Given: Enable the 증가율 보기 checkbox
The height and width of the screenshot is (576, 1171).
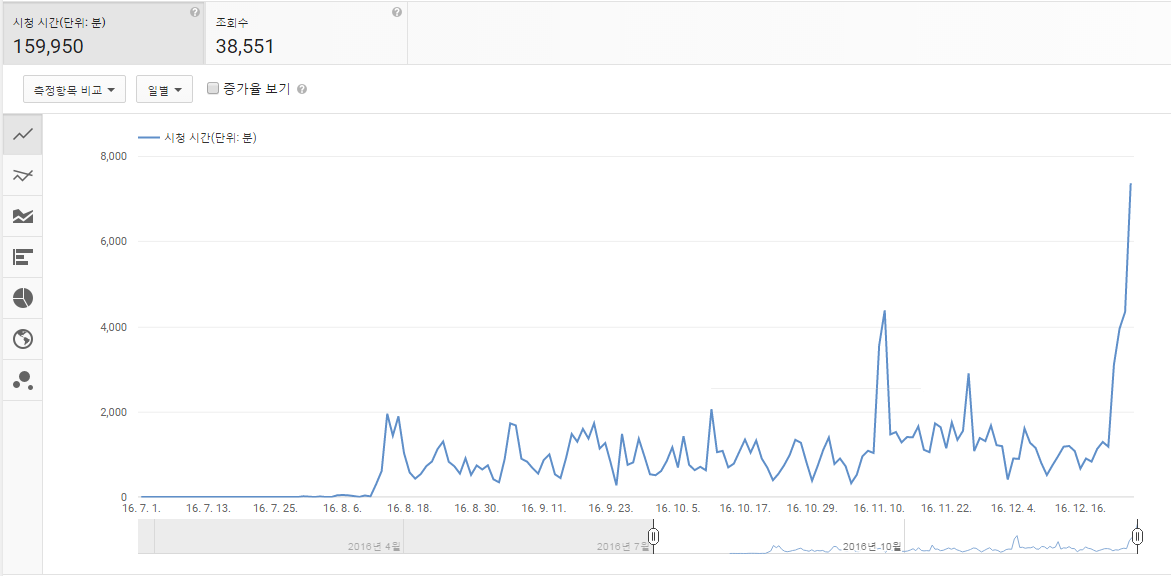Looking at the screenshot, I should [x=213, y=88].
